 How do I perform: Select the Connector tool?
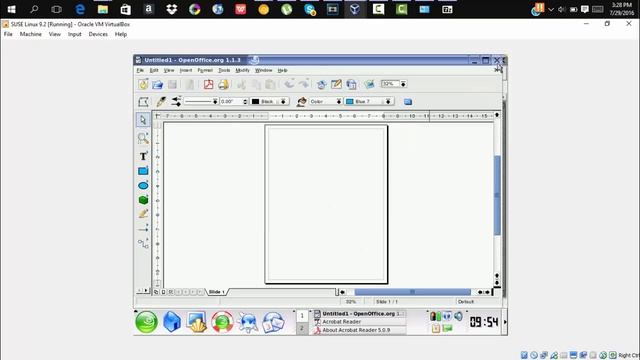tap(143, 244)
